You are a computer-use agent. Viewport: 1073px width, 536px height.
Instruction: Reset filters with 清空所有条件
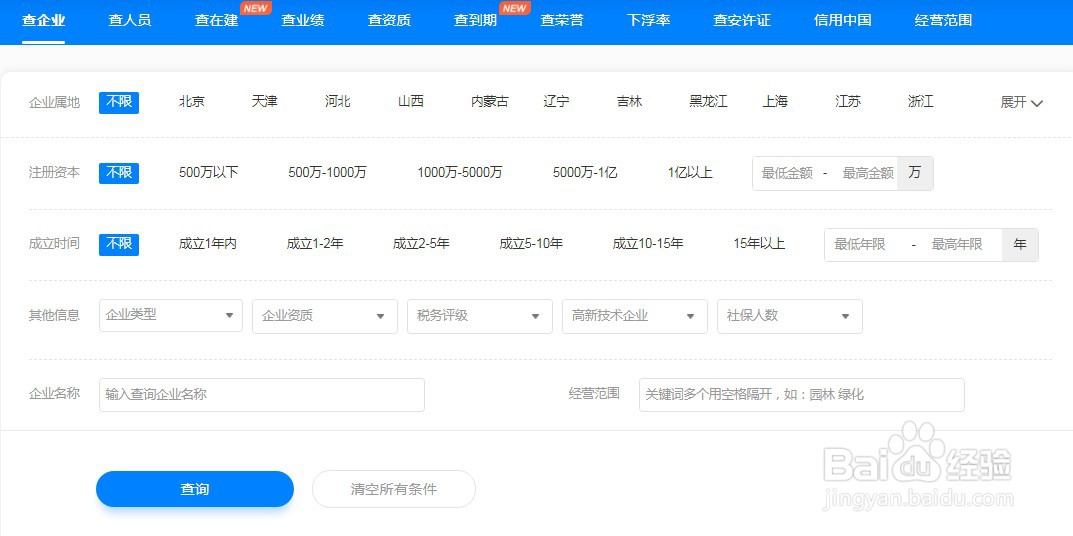[393, 489]
